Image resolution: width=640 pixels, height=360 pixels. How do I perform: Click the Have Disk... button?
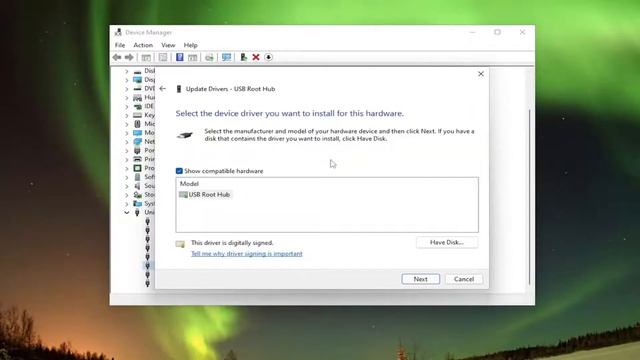coord(447,242)
